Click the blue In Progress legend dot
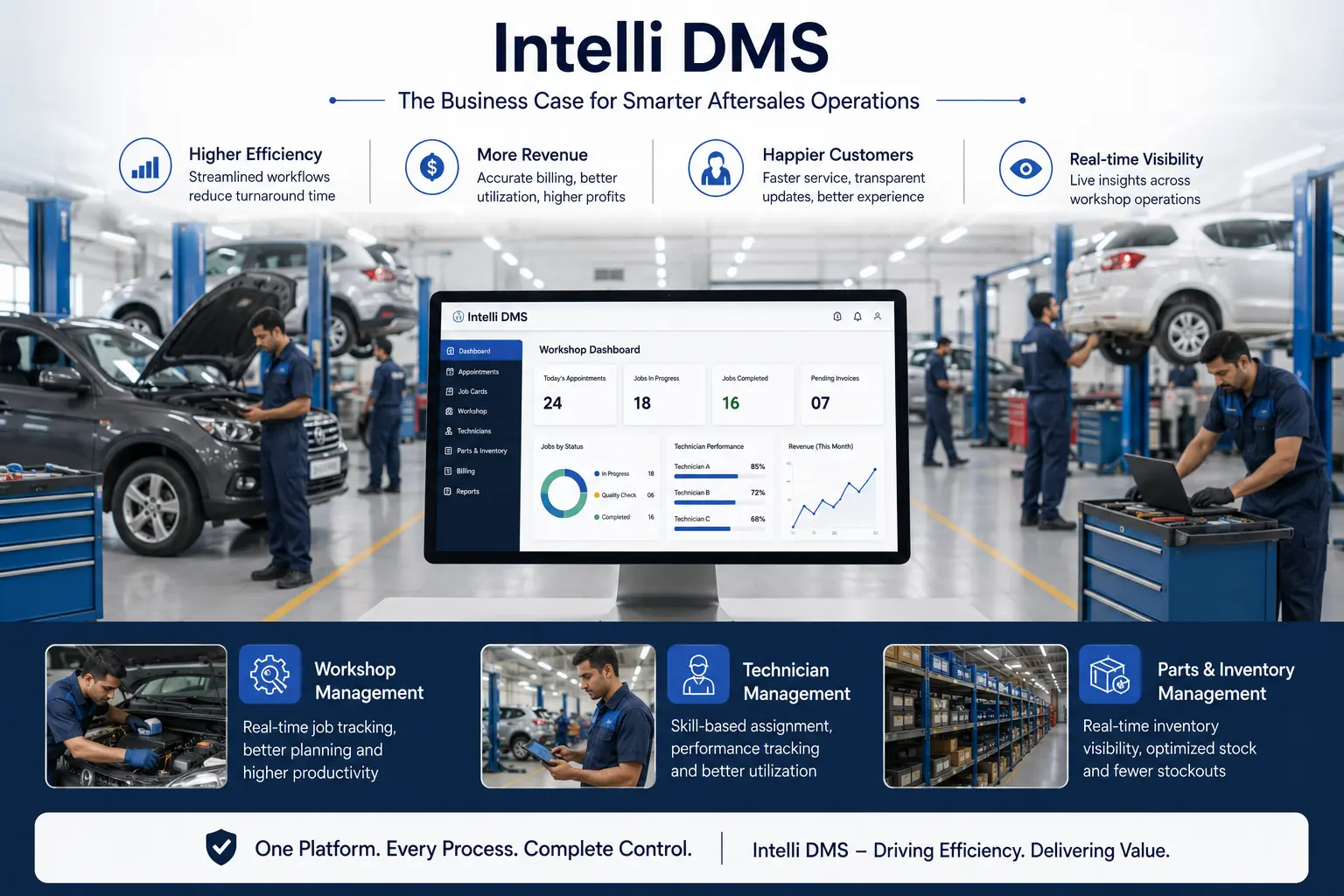 (x=597, y=473)
